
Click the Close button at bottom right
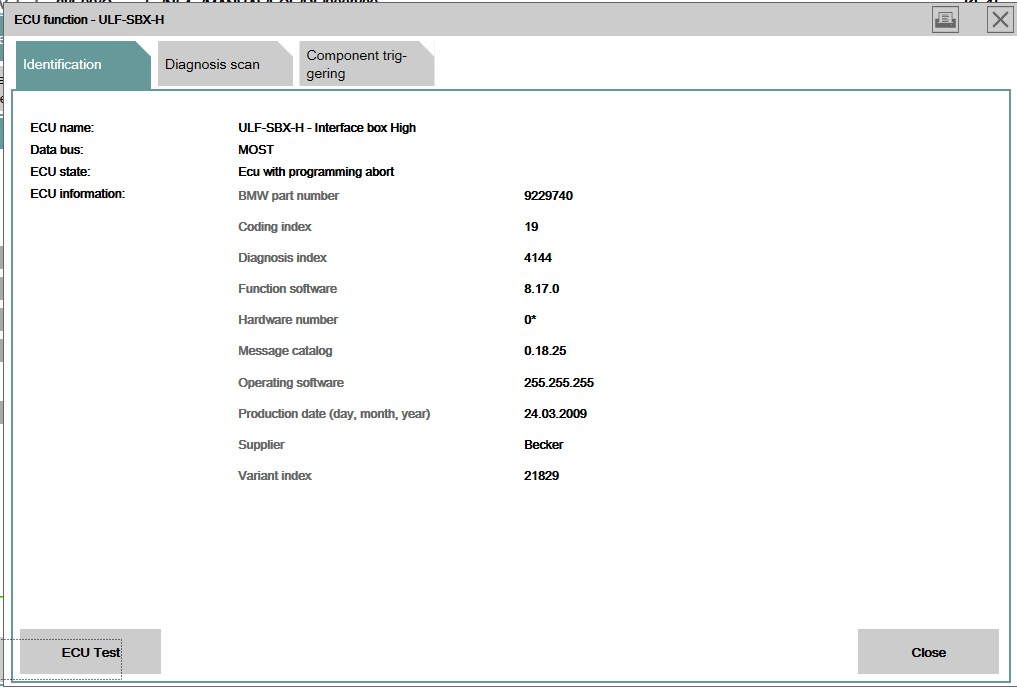928,652
